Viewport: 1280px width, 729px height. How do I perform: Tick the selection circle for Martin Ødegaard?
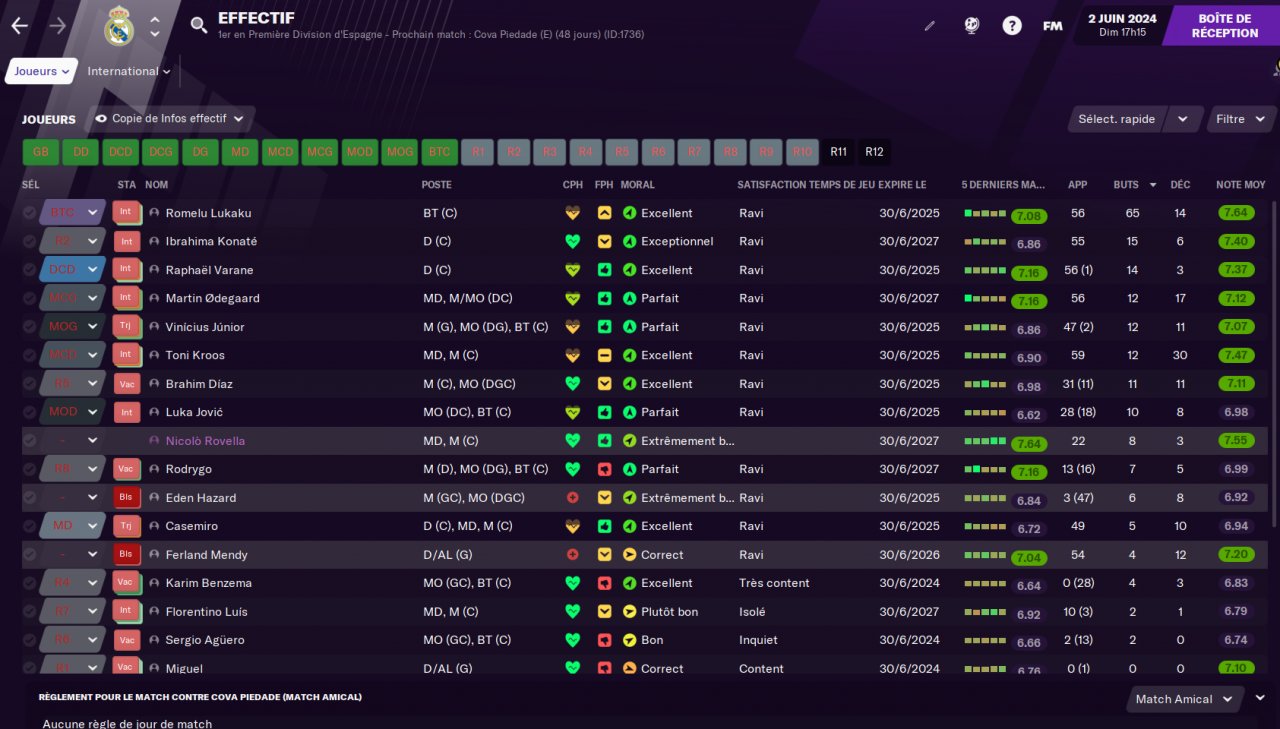(x=29, y=298)
